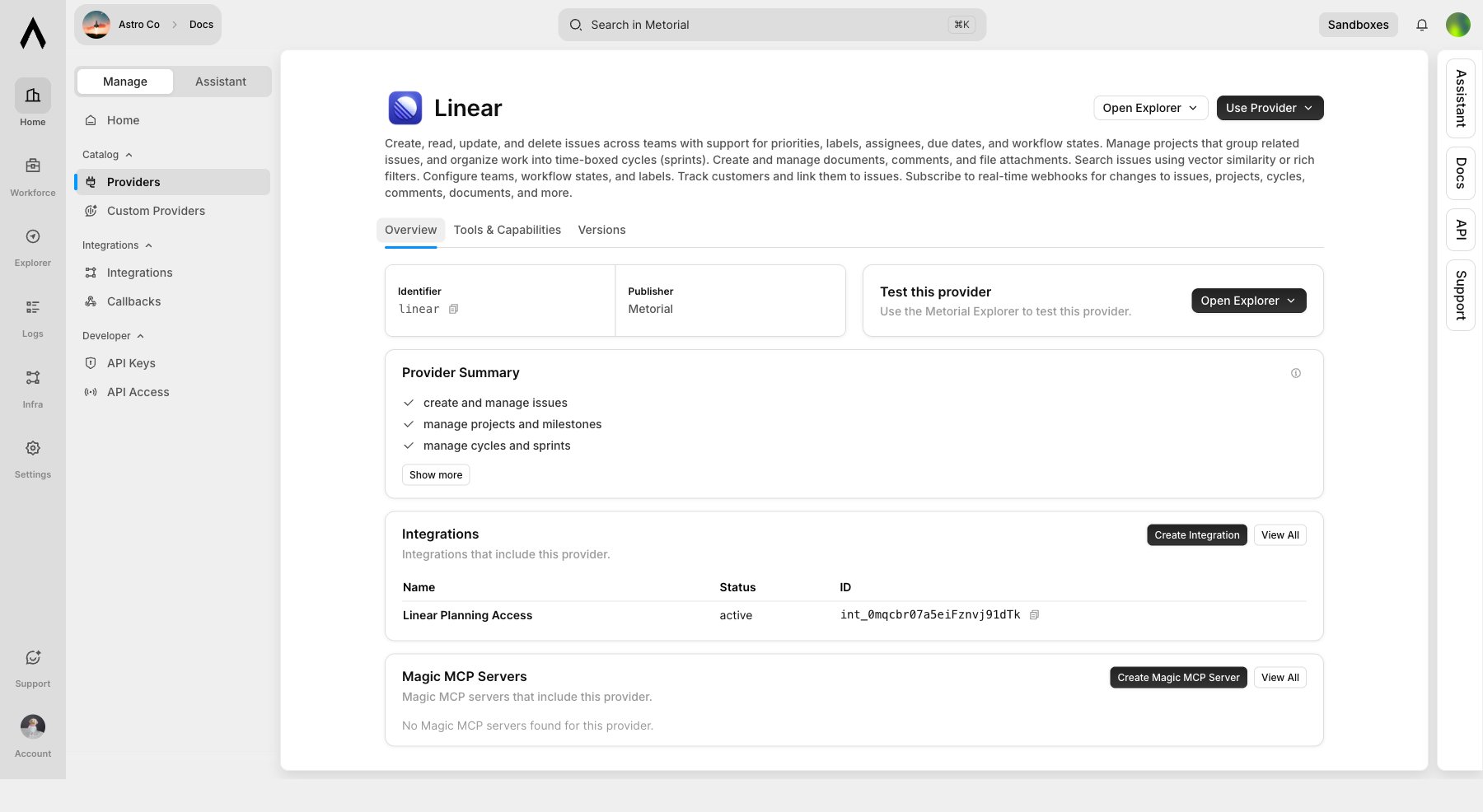Click the Linear provider logo
Image resolution: width=1483 pixels, height=812 pixels.
pos(405,108)
